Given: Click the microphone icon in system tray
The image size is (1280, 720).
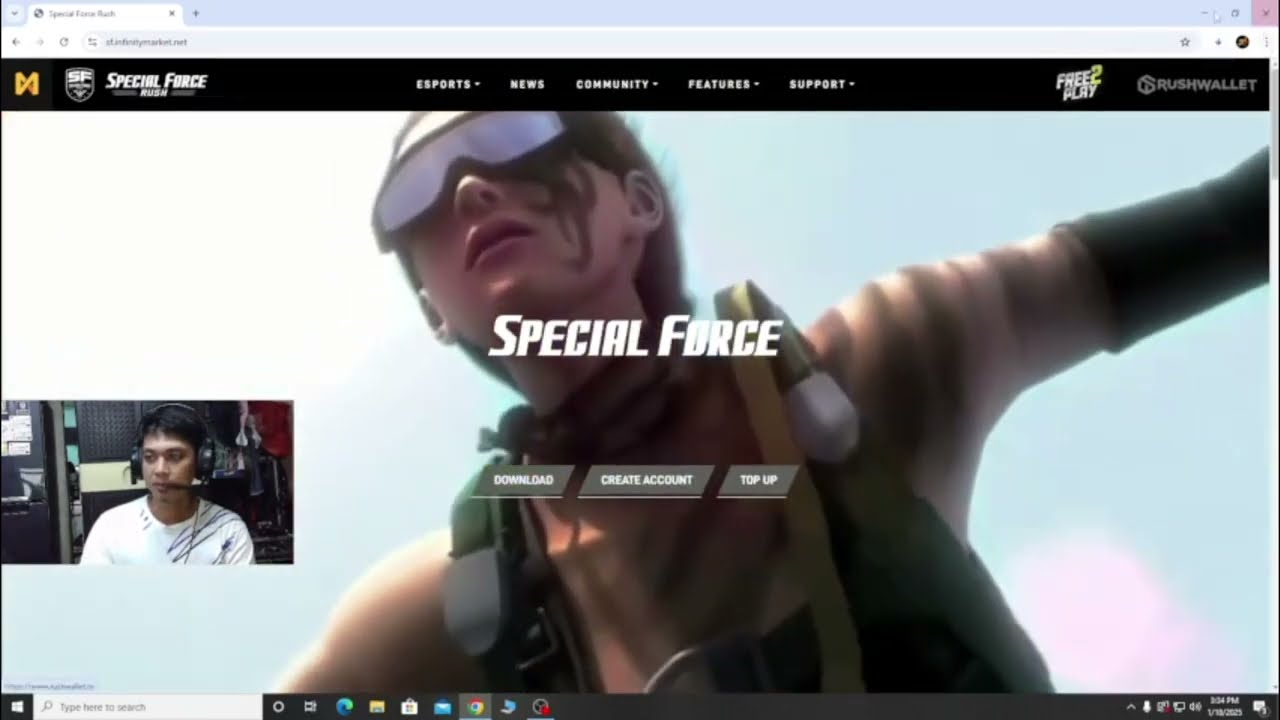Looking at the screenshot, I should click(1146, 707).
